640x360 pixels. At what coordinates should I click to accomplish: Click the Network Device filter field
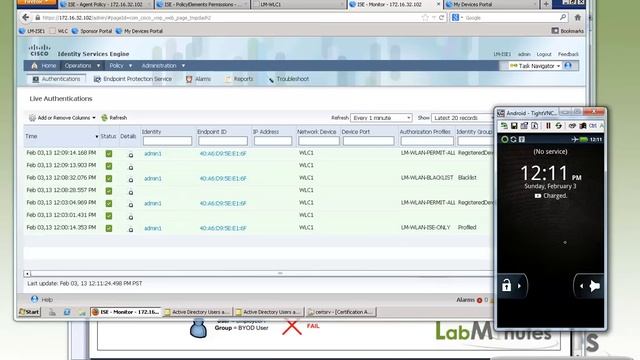pos(319,141)
